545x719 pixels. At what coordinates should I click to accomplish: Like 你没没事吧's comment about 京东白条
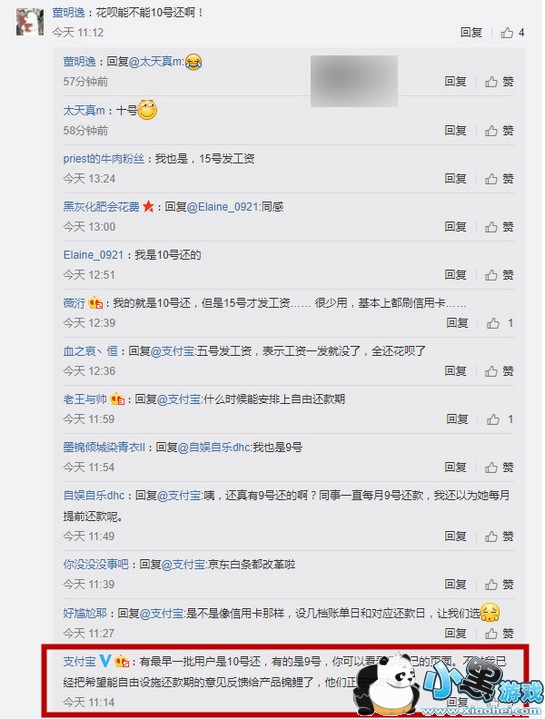pyautogui.click(x=499, y=585)
